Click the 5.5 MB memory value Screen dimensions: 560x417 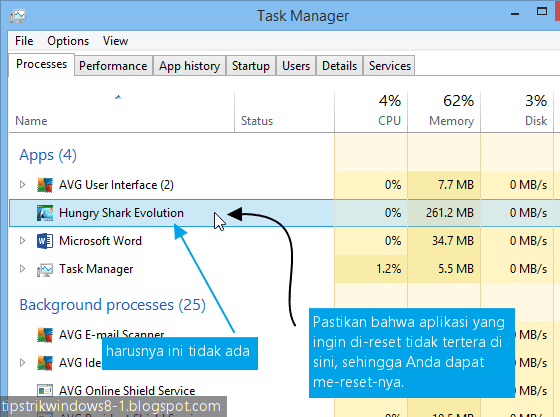(x=456, y=269)
